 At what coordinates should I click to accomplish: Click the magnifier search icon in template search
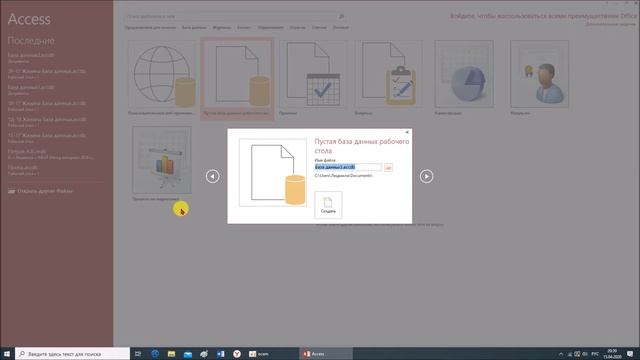pos(341,16)
